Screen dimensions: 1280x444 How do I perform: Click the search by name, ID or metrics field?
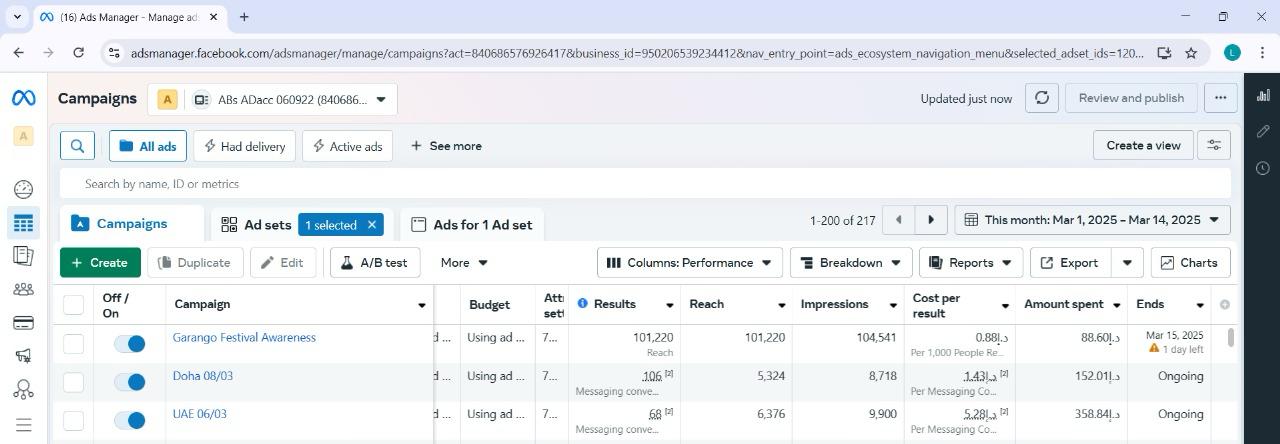pyautogui.click(x=645, y=184)
